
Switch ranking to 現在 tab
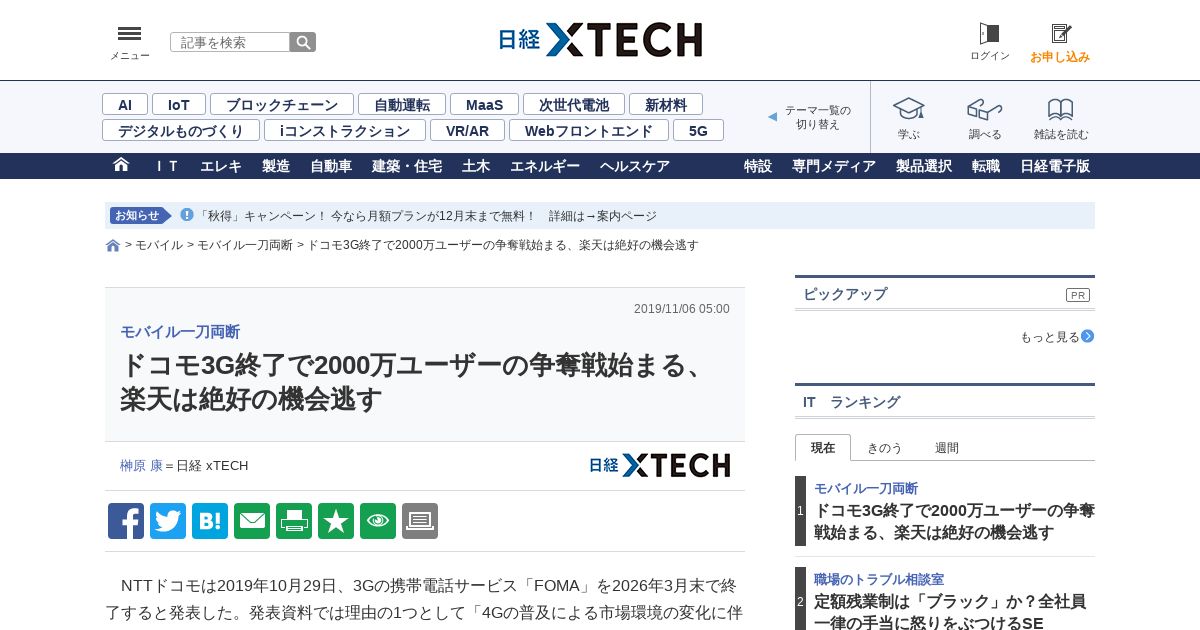[x=823, y=448]
